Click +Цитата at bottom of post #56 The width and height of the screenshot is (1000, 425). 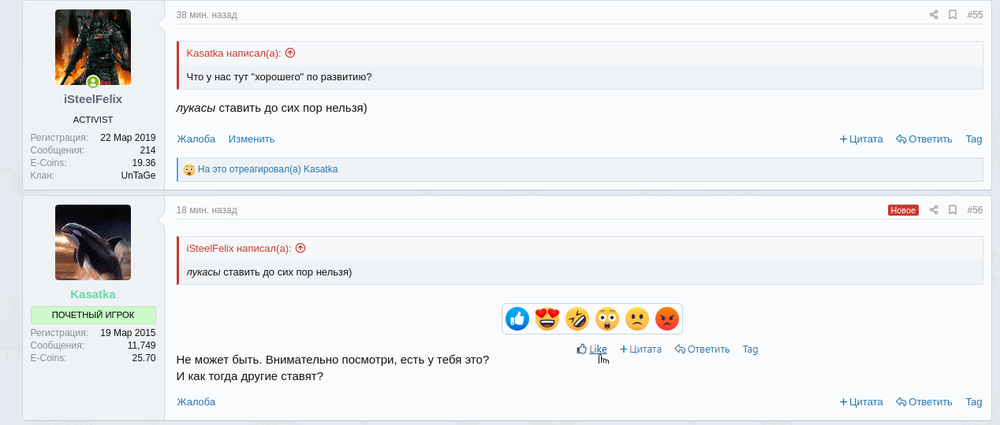point(861,402)
